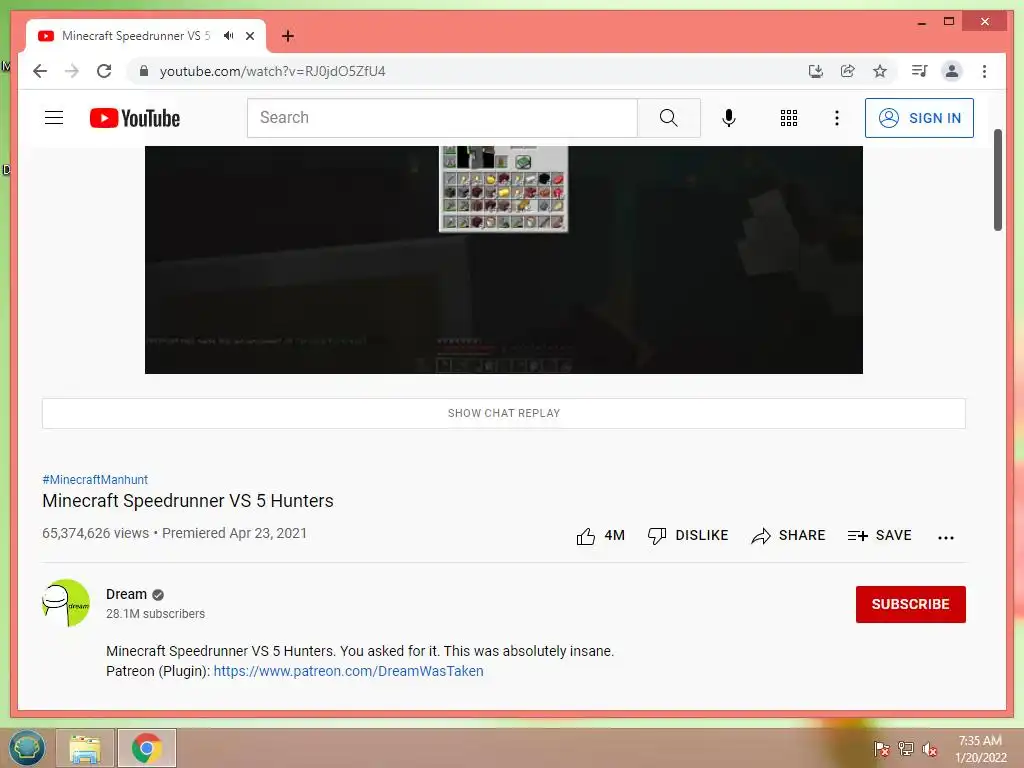Share this page from the address bar
Image resolution: width=1024 pixels, height=768 pixels.
[x=848, y=71]
